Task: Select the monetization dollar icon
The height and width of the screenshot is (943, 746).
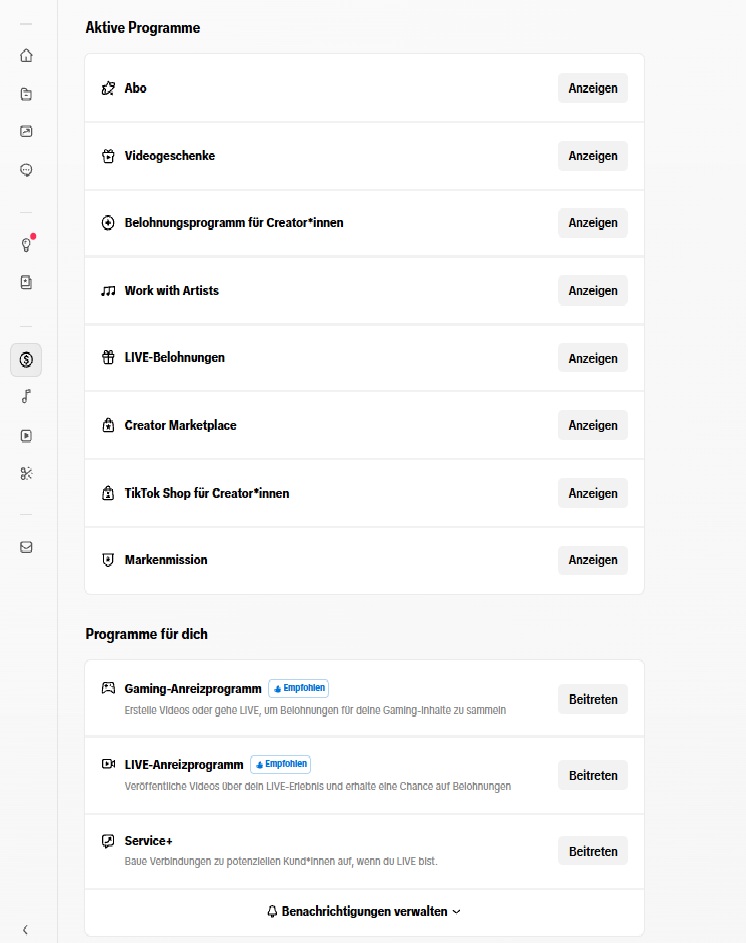Action: (x=26, y=360)
